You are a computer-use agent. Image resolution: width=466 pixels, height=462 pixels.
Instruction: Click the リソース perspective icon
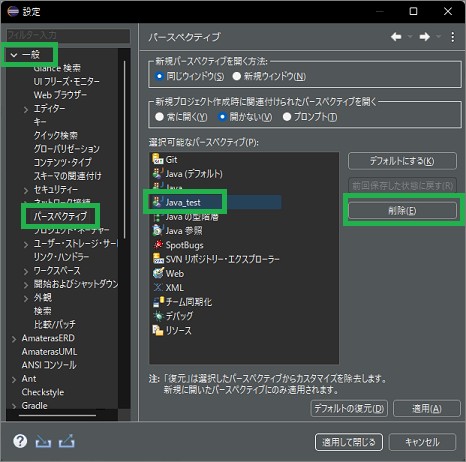click(x=157, y=330)
